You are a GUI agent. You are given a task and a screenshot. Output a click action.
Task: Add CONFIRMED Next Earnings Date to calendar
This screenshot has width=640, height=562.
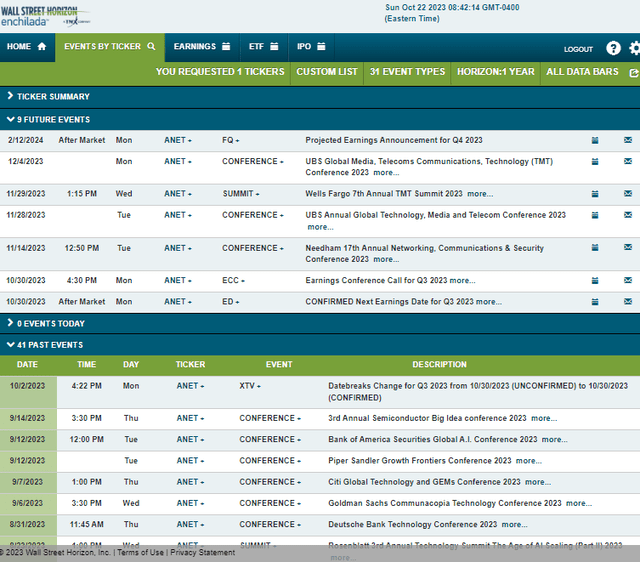point(595,302)
